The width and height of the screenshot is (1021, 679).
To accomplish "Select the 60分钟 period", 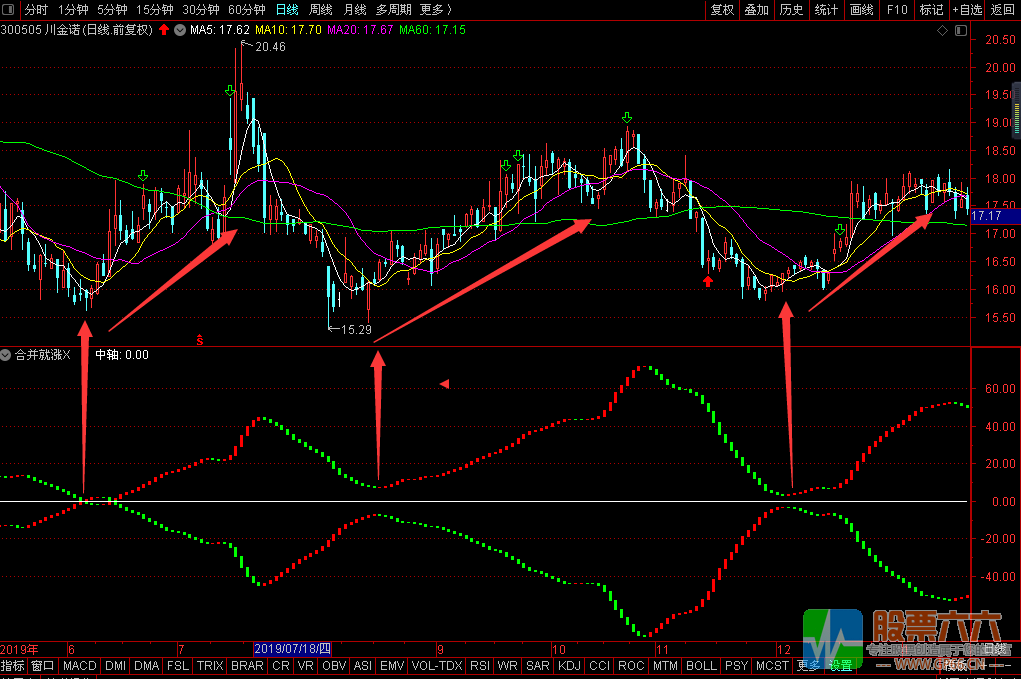I will pos(247,10).
